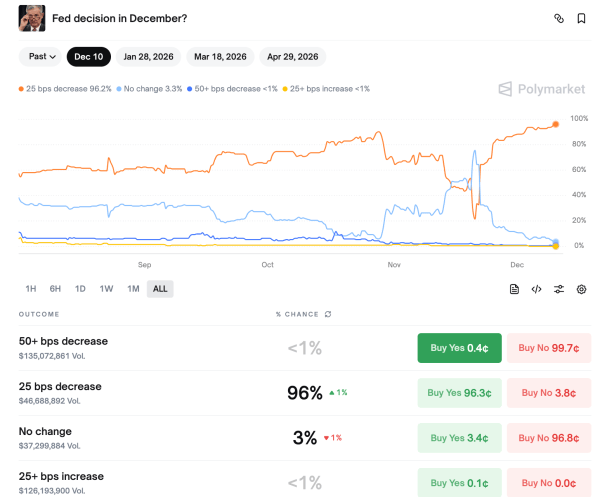The image size is (600, 497).
Task: Bookmark this market
Action: (581, 18)
